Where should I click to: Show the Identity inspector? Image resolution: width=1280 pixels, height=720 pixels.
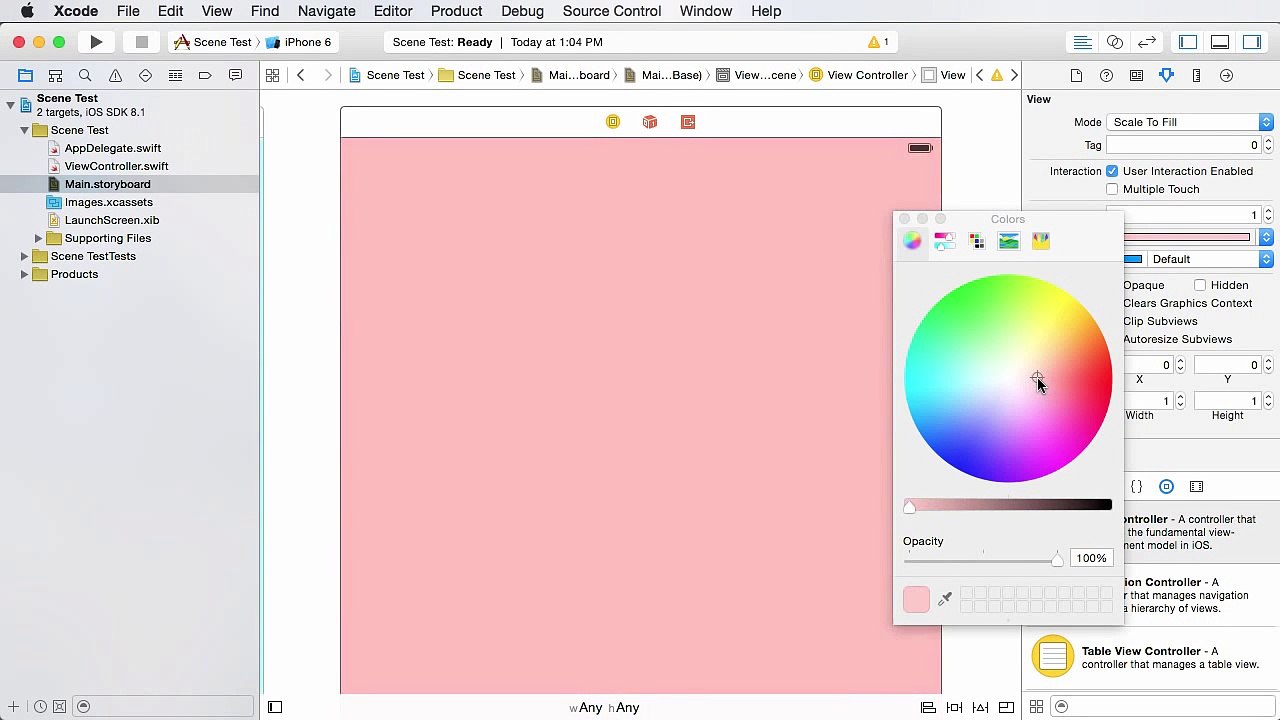tap(1136, 75)
